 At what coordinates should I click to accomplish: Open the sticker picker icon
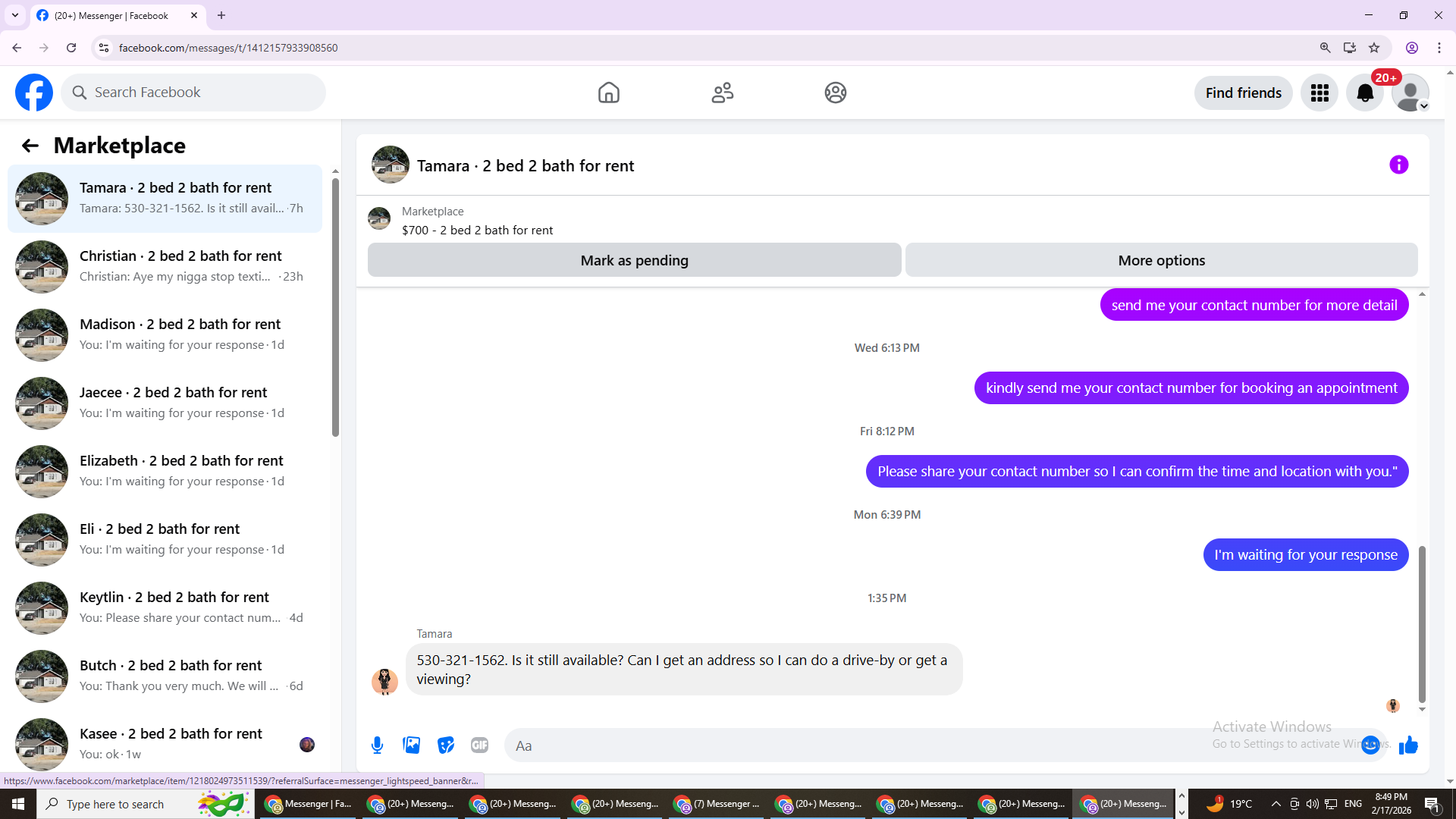(446, 745)
